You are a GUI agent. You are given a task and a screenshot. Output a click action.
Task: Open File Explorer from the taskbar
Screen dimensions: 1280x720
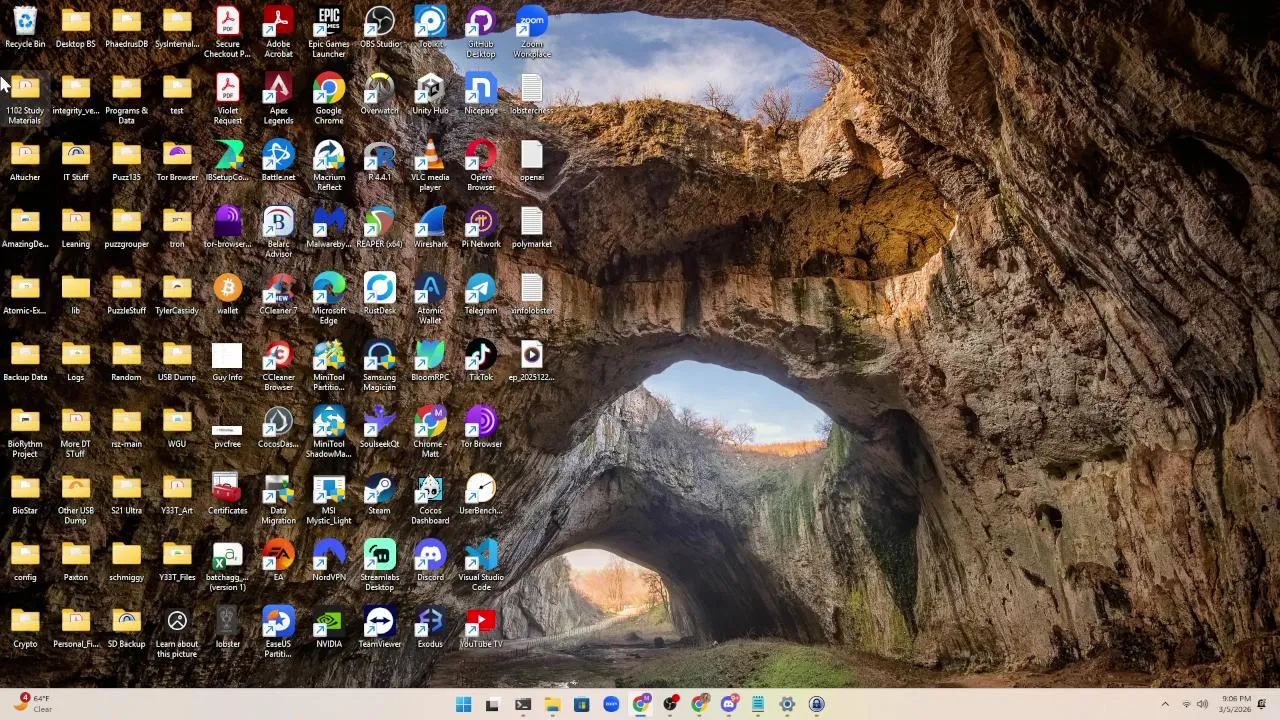click(552, 705)
